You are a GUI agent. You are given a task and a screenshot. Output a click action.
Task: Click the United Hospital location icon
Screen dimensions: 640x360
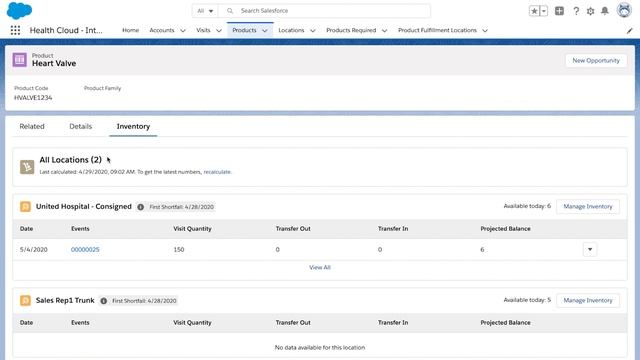point(25,207)
